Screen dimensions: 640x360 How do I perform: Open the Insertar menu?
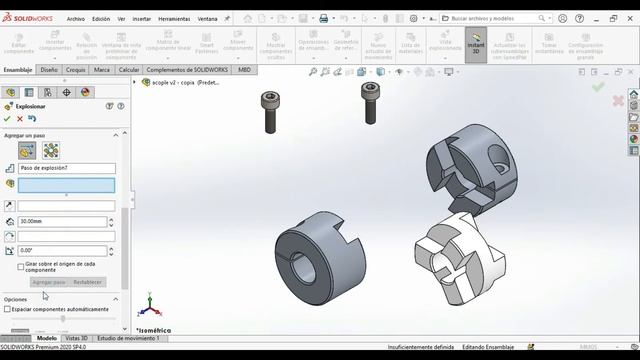coord(142,19)
